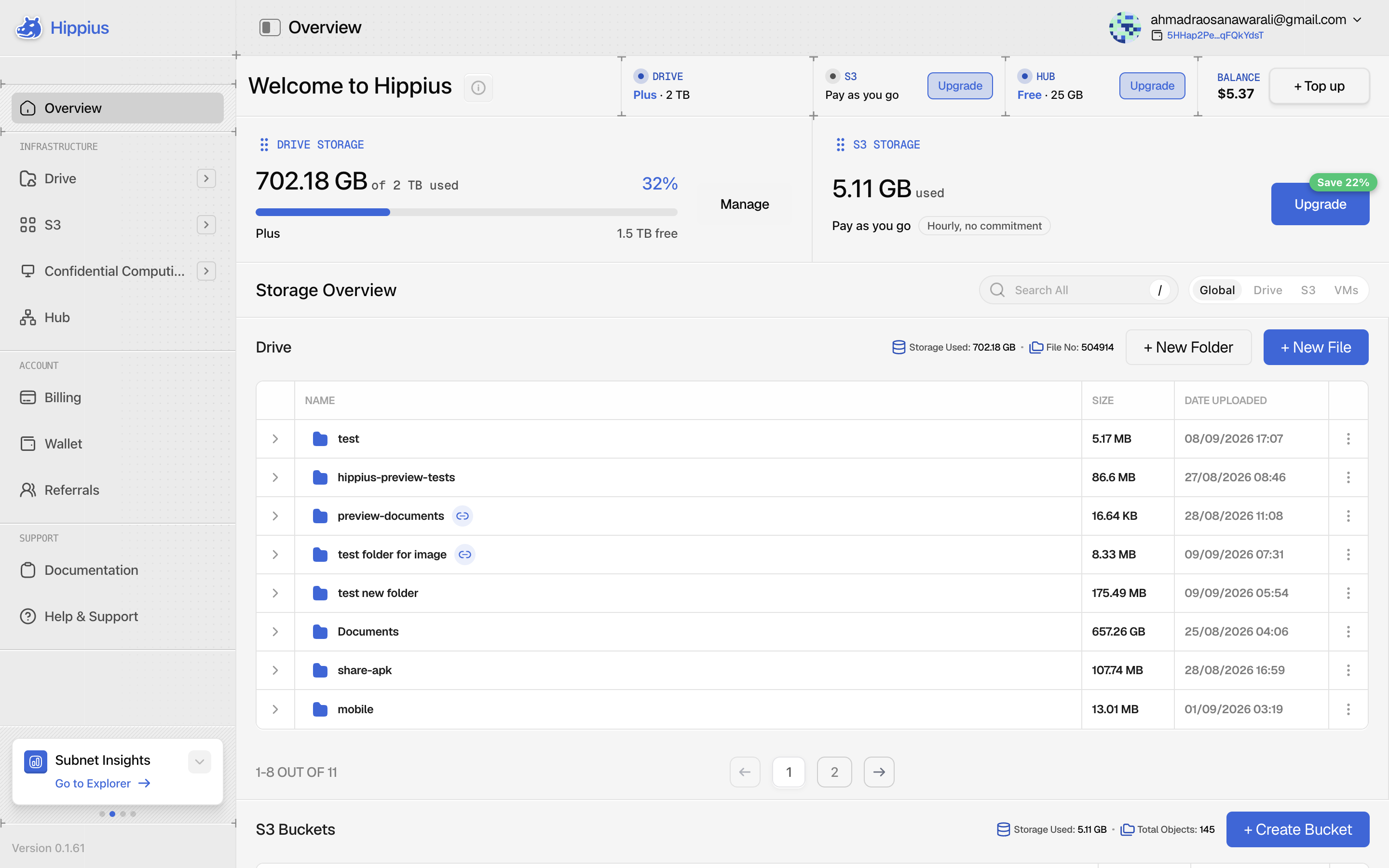
Task: Expand the share-apk folder row
Action: pyautogui.click(x=275, y=670)
